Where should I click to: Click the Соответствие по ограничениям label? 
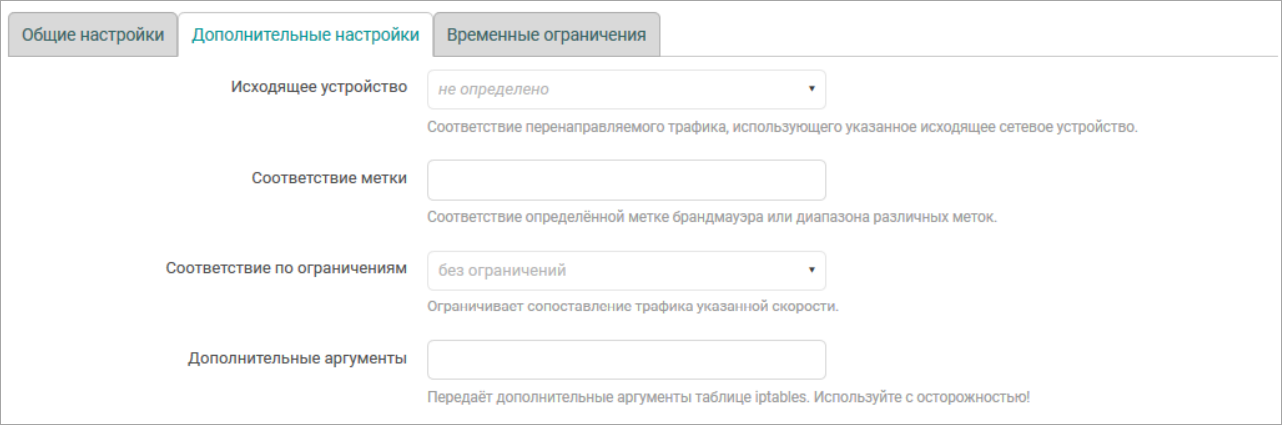tap(286, 268)
